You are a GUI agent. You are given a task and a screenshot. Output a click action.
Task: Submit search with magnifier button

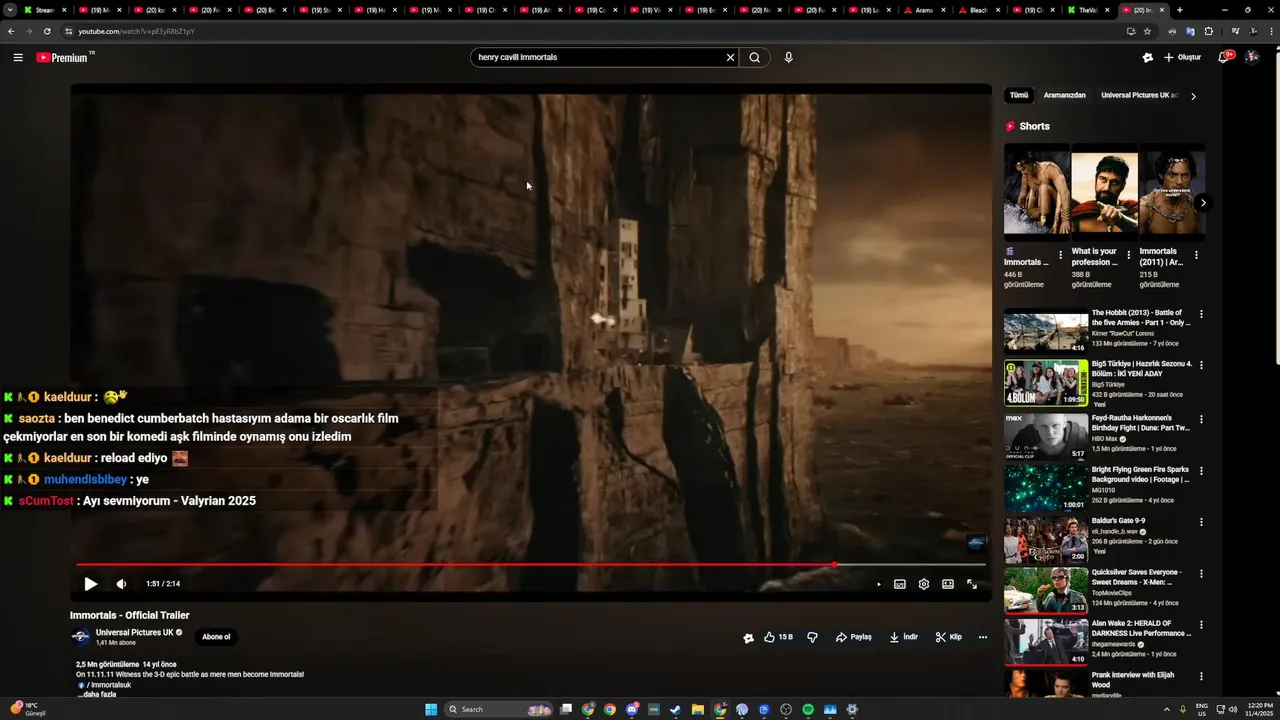(755, 57)
